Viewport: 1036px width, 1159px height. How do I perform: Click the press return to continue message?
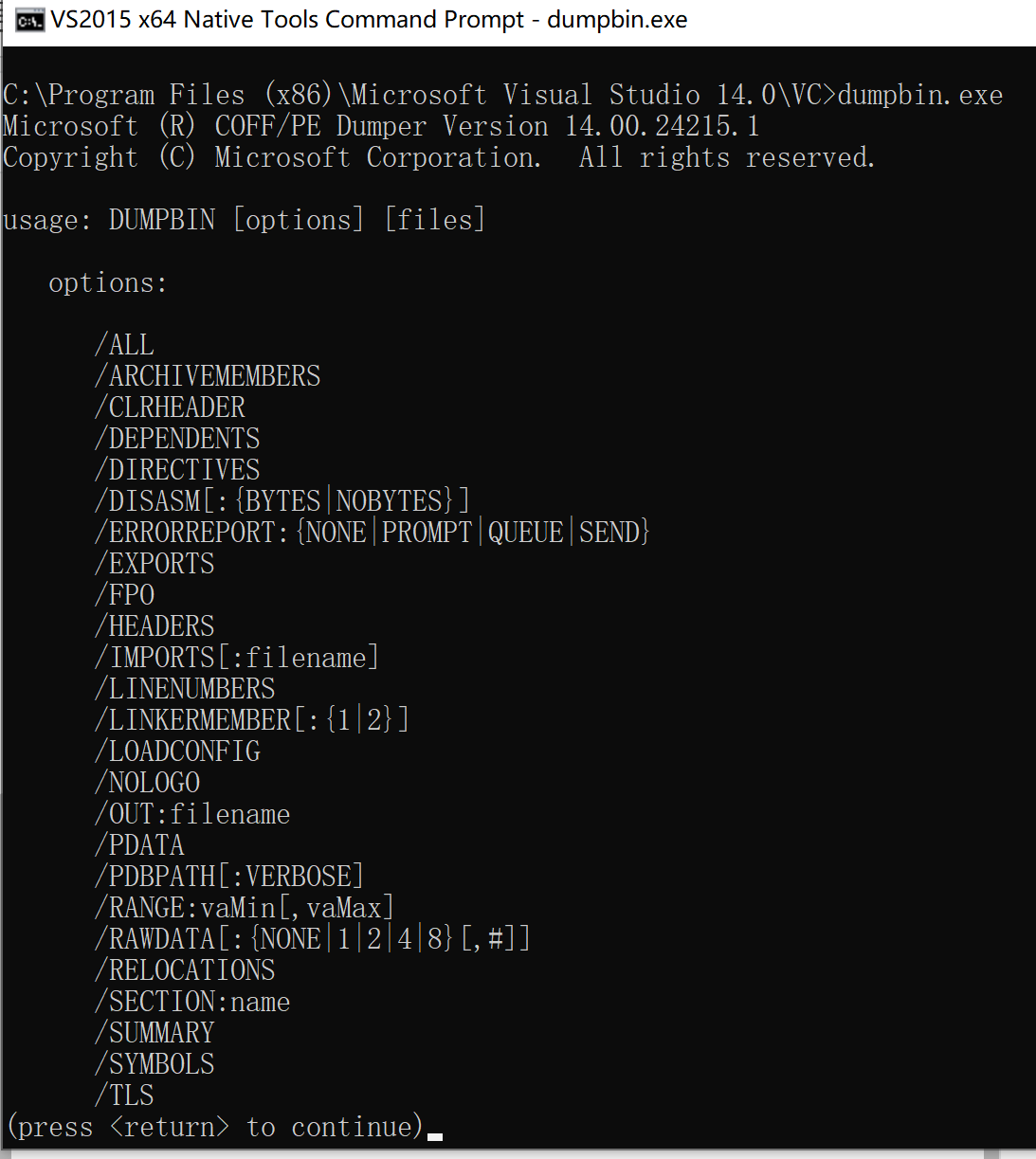[x=213, y=1126]
